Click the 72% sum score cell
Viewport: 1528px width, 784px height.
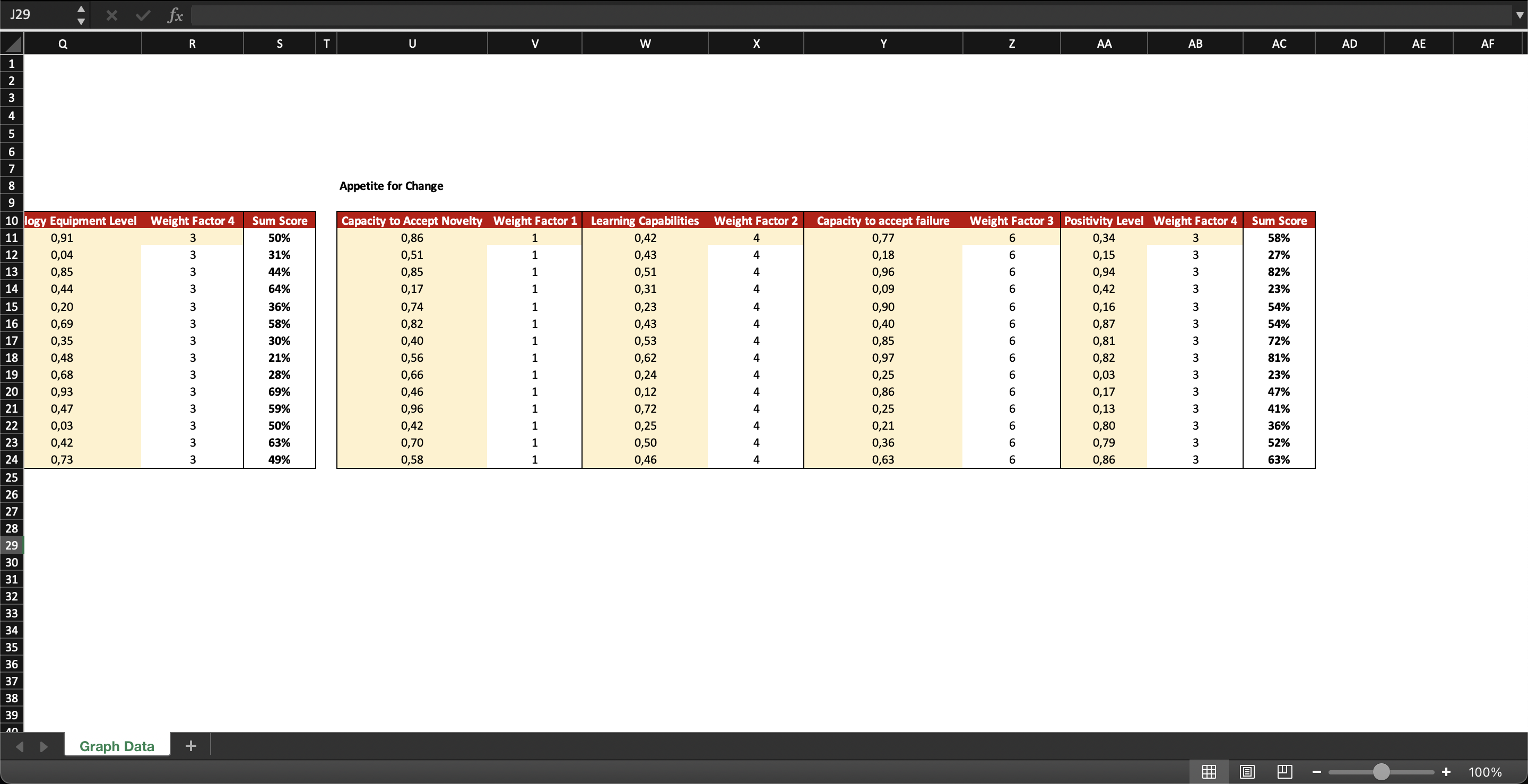click(1279, 341)
